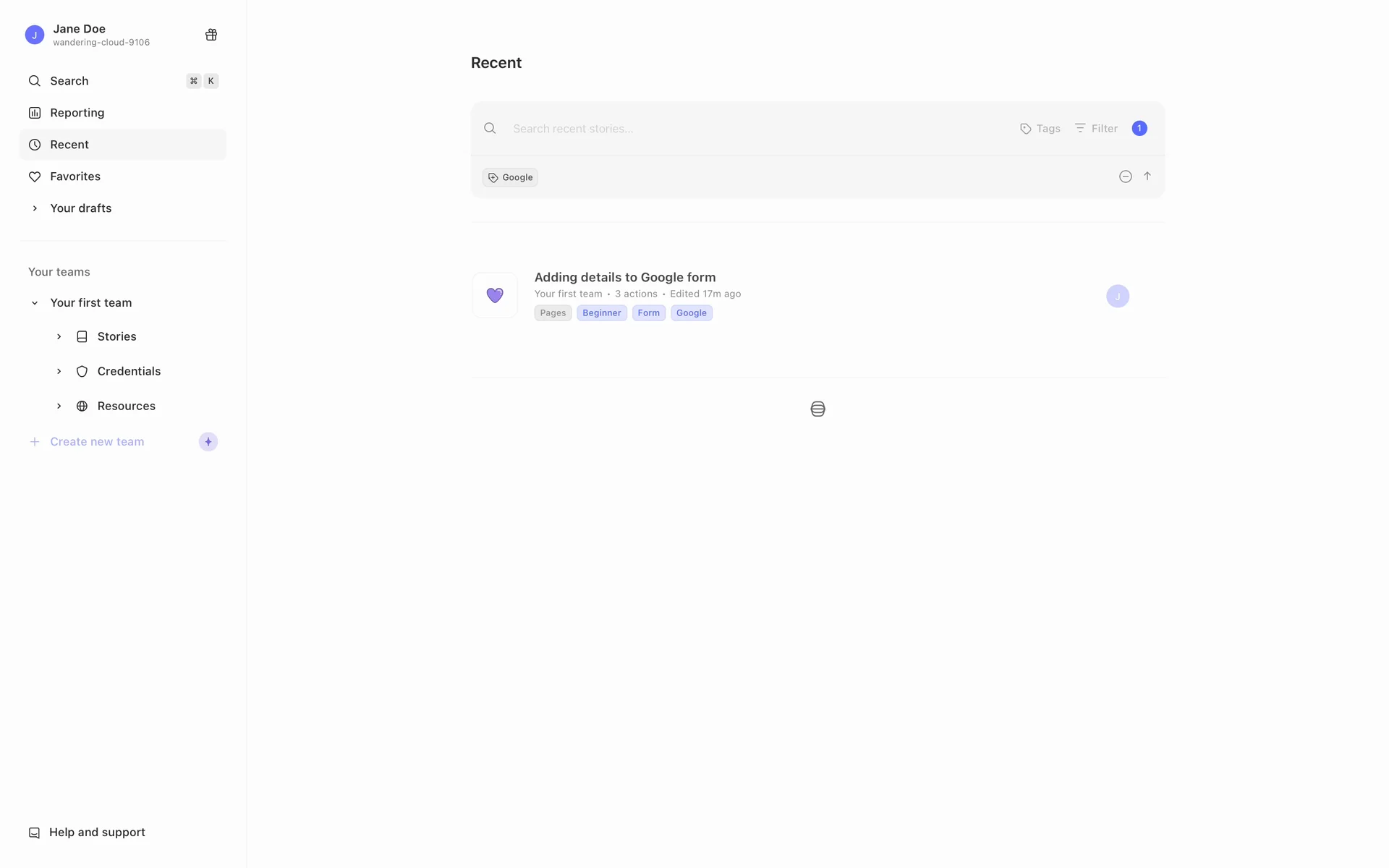The image size is (1389, 868).
Task: Expand the Credentials folder
Action: click(59, 371)
